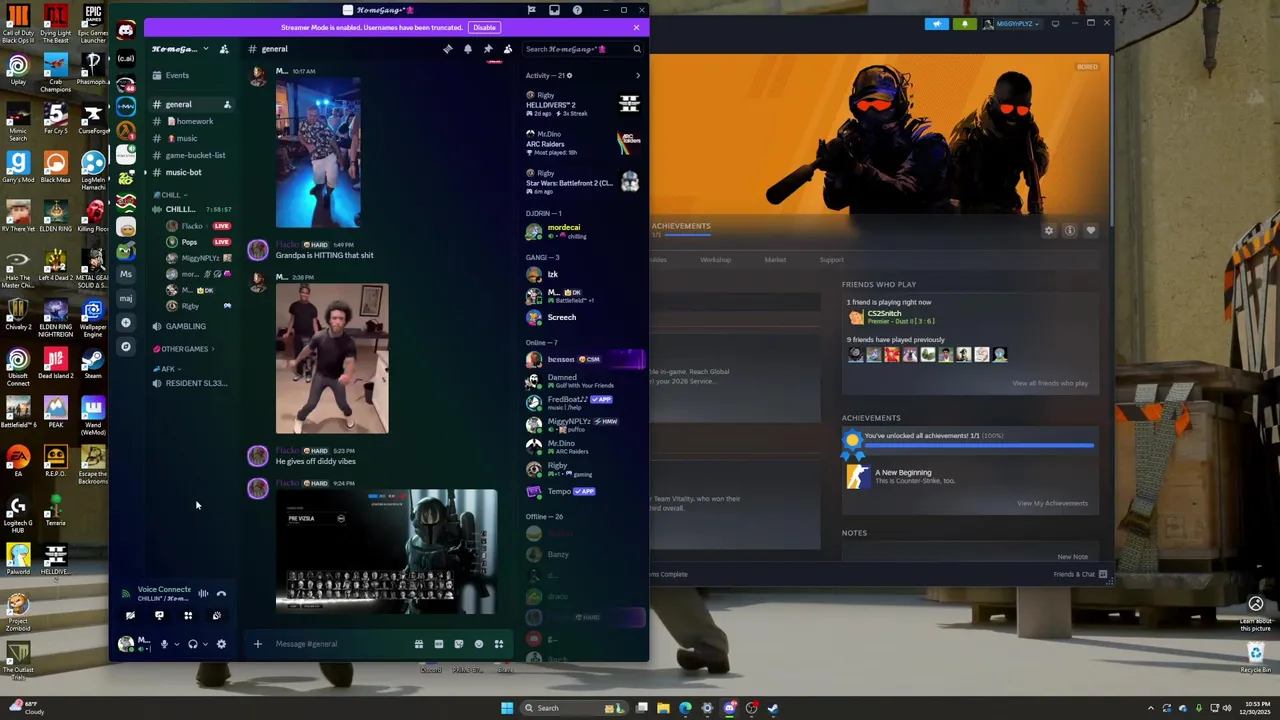Open Steam game info icon

click(1070, 231)
